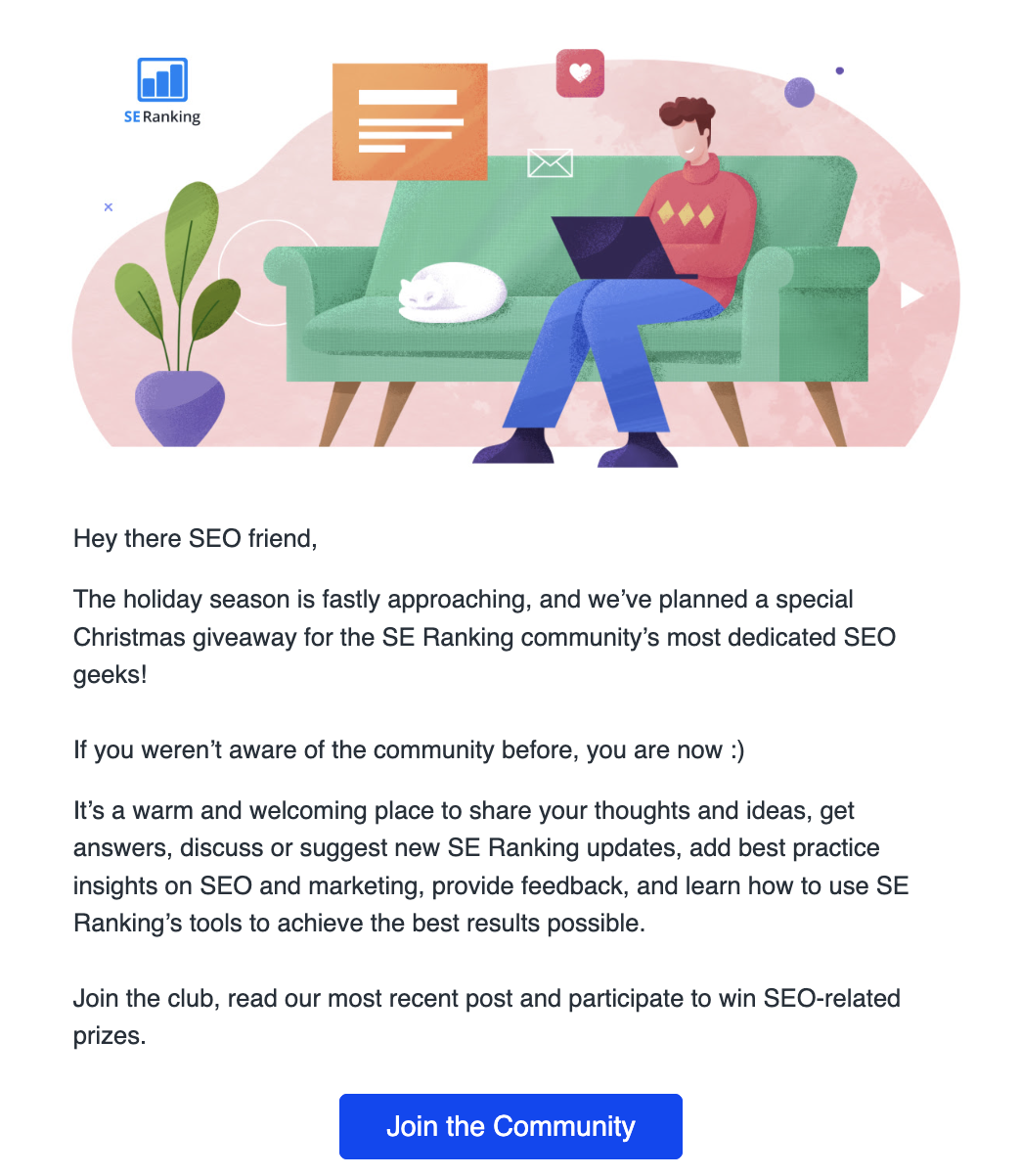This screenshot has width=1021, height=1176.
Task: Click the large purple circle decoration
Action: click(800, 93)
